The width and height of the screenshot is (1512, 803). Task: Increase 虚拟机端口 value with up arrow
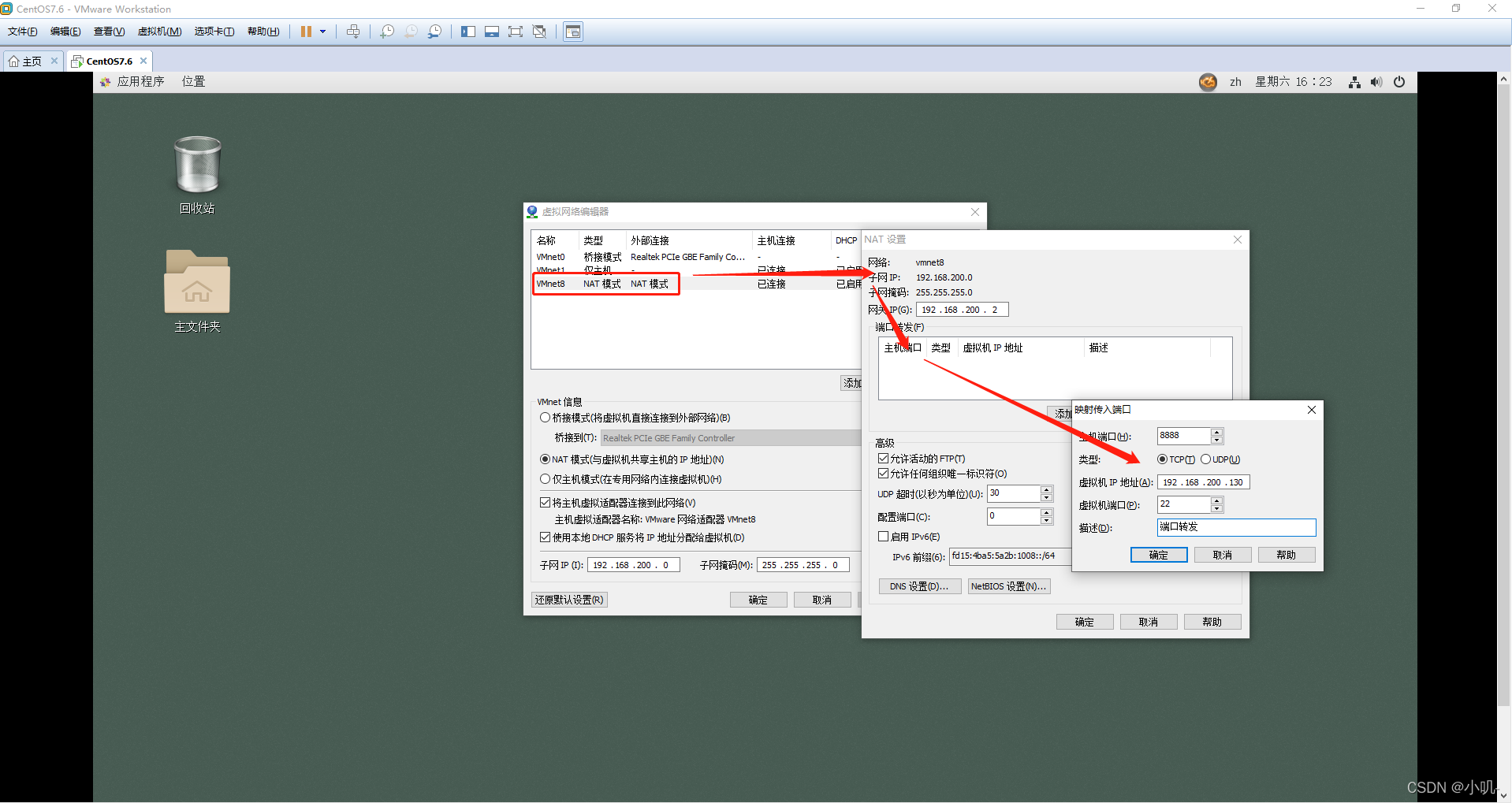pyautogui.click(x=1217, y=500)
